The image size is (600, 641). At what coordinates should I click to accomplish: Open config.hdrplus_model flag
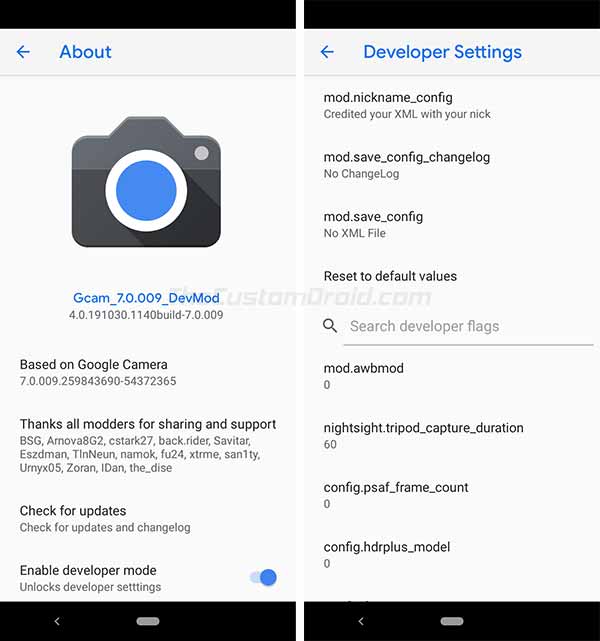point(452,555)
